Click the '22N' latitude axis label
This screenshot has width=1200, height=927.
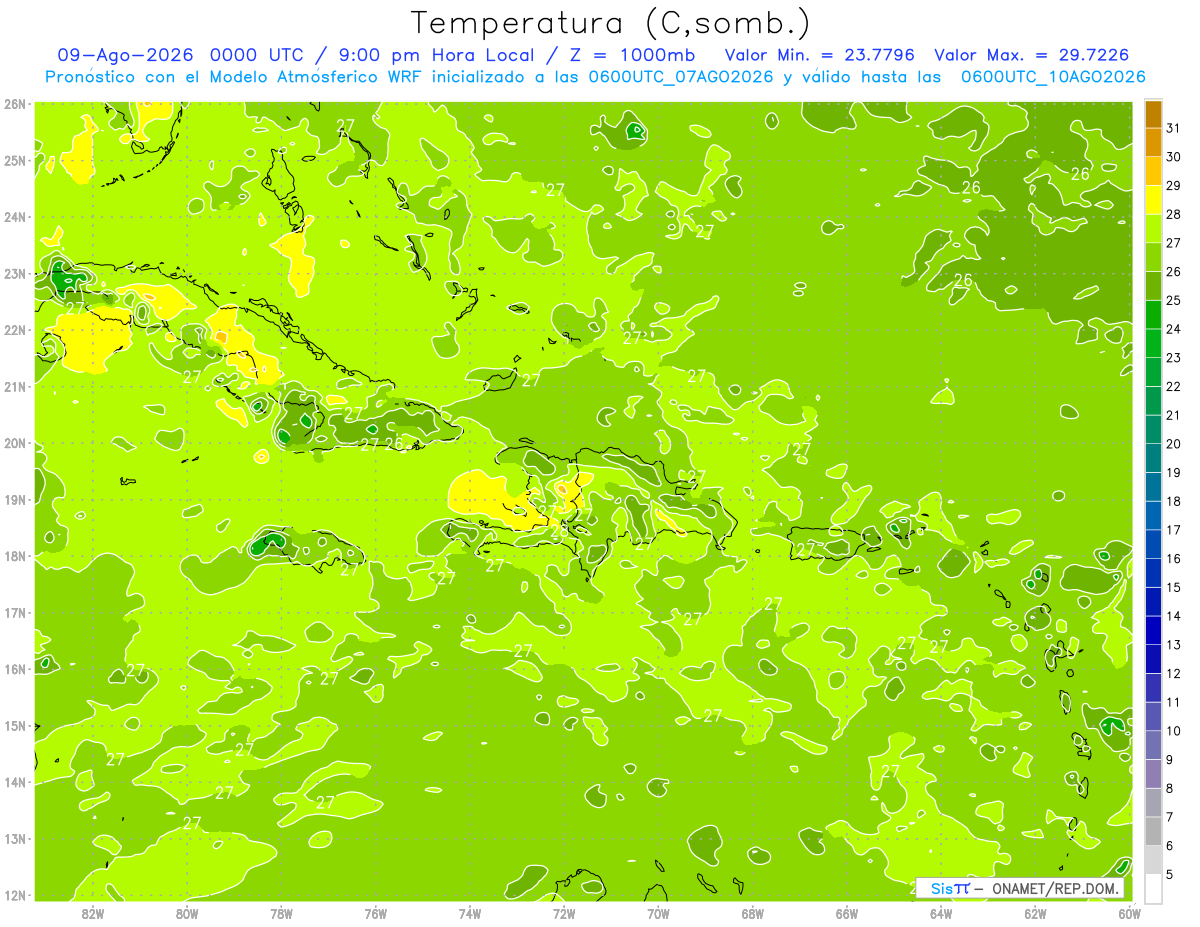[15, 329]
